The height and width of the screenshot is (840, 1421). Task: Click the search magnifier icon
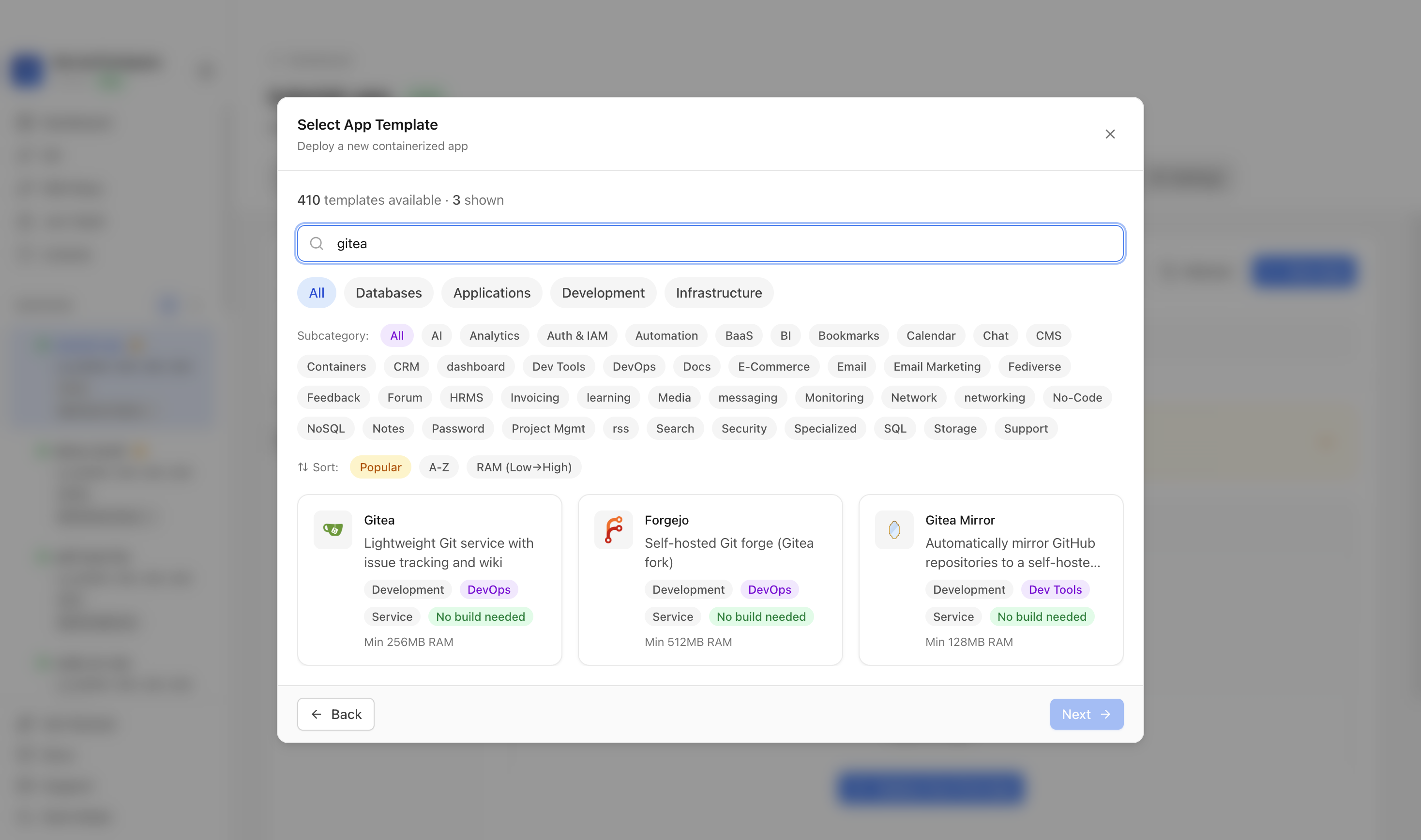317,243
